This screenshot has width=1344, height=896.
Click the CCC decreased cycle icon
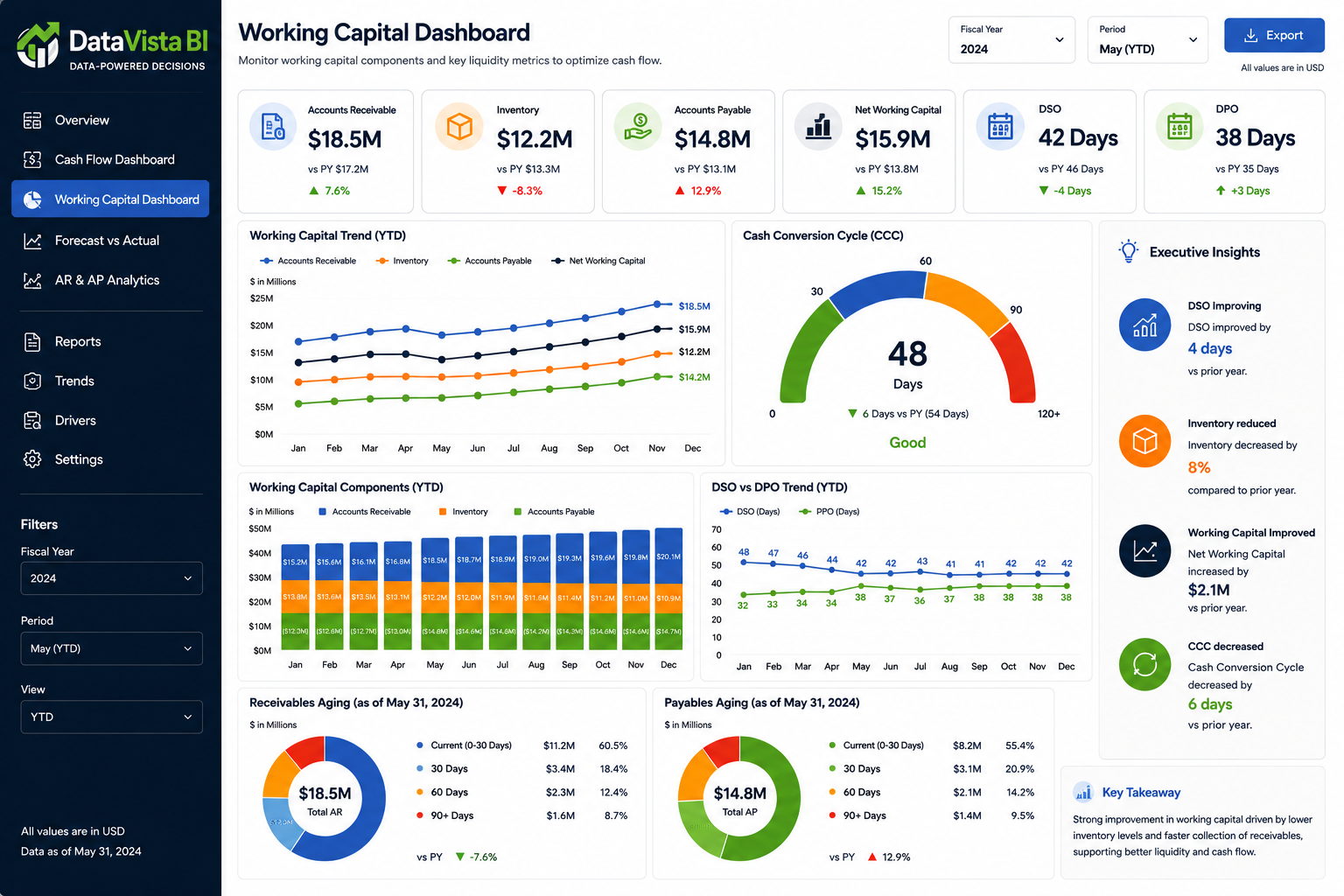1144,664
